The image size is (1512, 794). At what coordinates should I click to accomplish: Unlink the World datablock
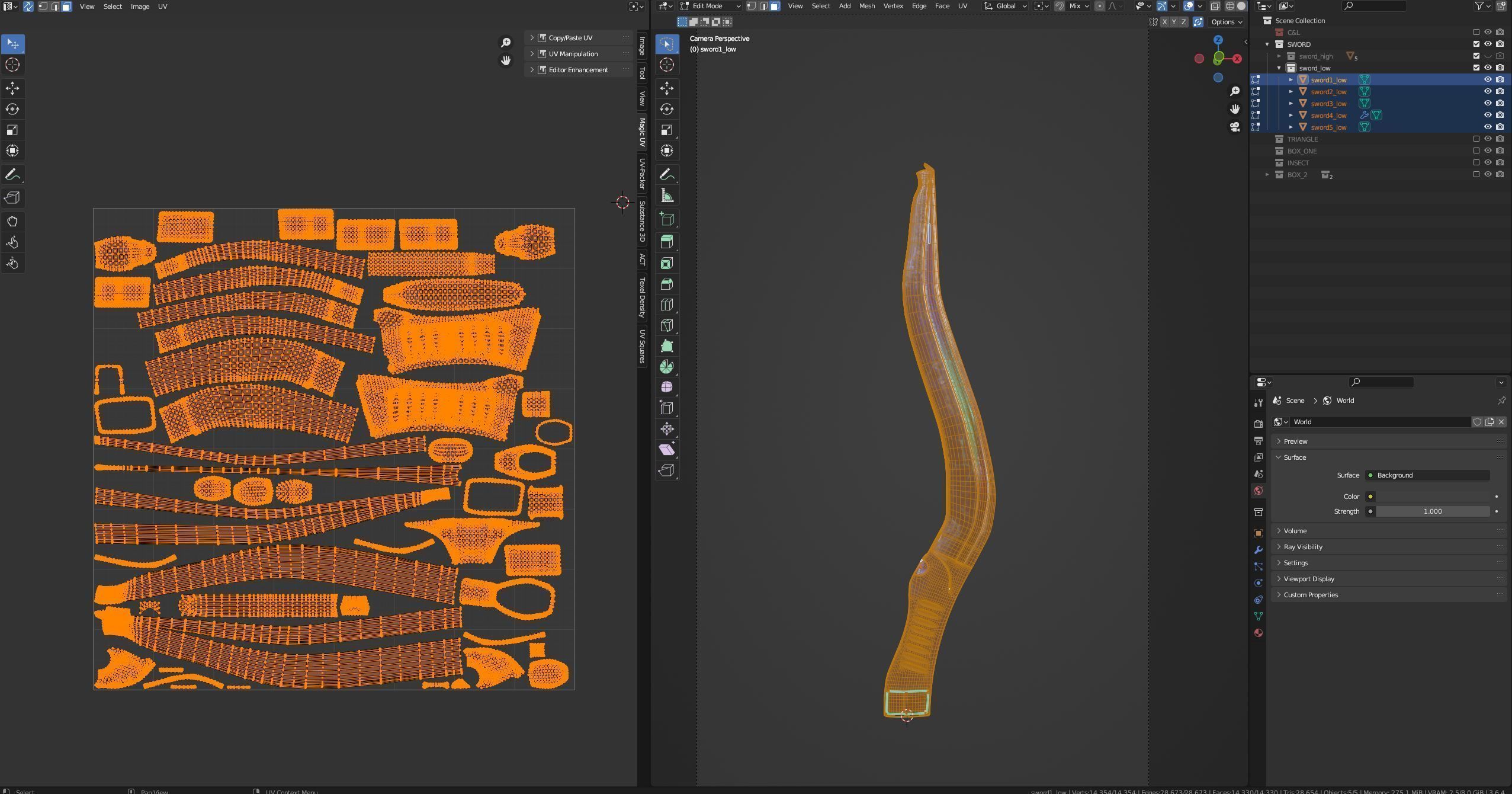pyautogui.click(x=1501, y=422)
